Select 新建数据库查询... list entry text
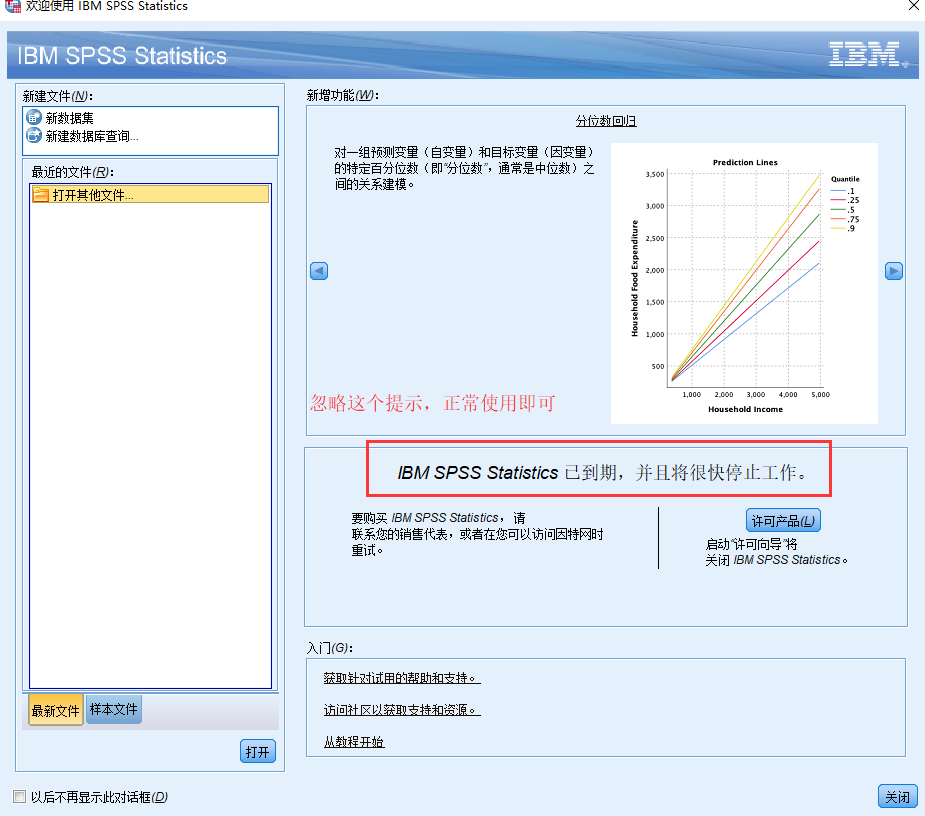925x816 pixels. tap(92, 136)
